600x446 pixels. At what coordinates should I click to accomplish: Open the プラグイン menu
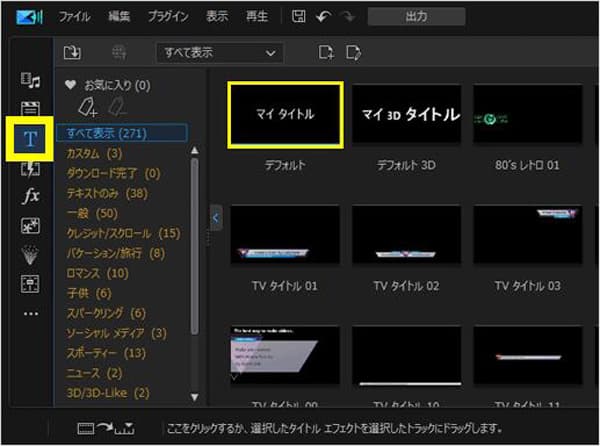click(x=168, y=16)
